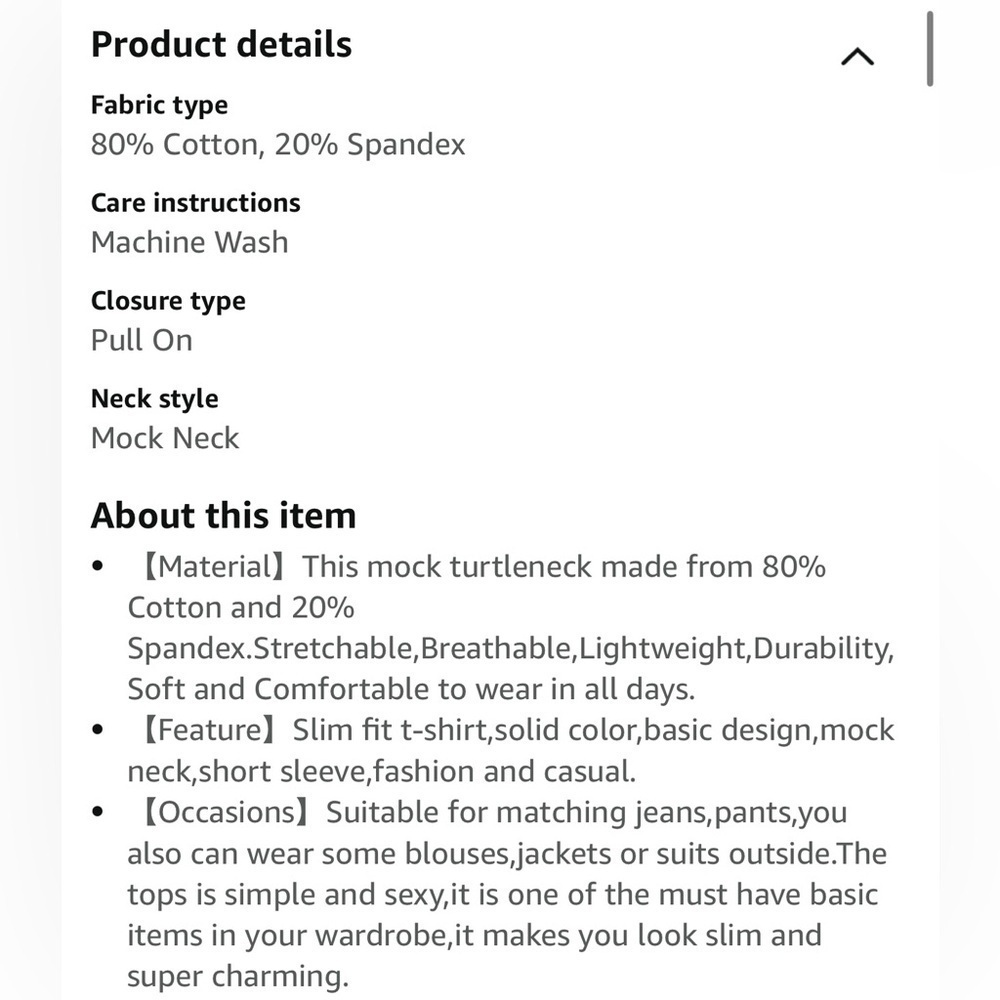The height and width of the screenshot is (1000, 1000).
Task: Click the Machine Wash value
Action: (189, 242)
